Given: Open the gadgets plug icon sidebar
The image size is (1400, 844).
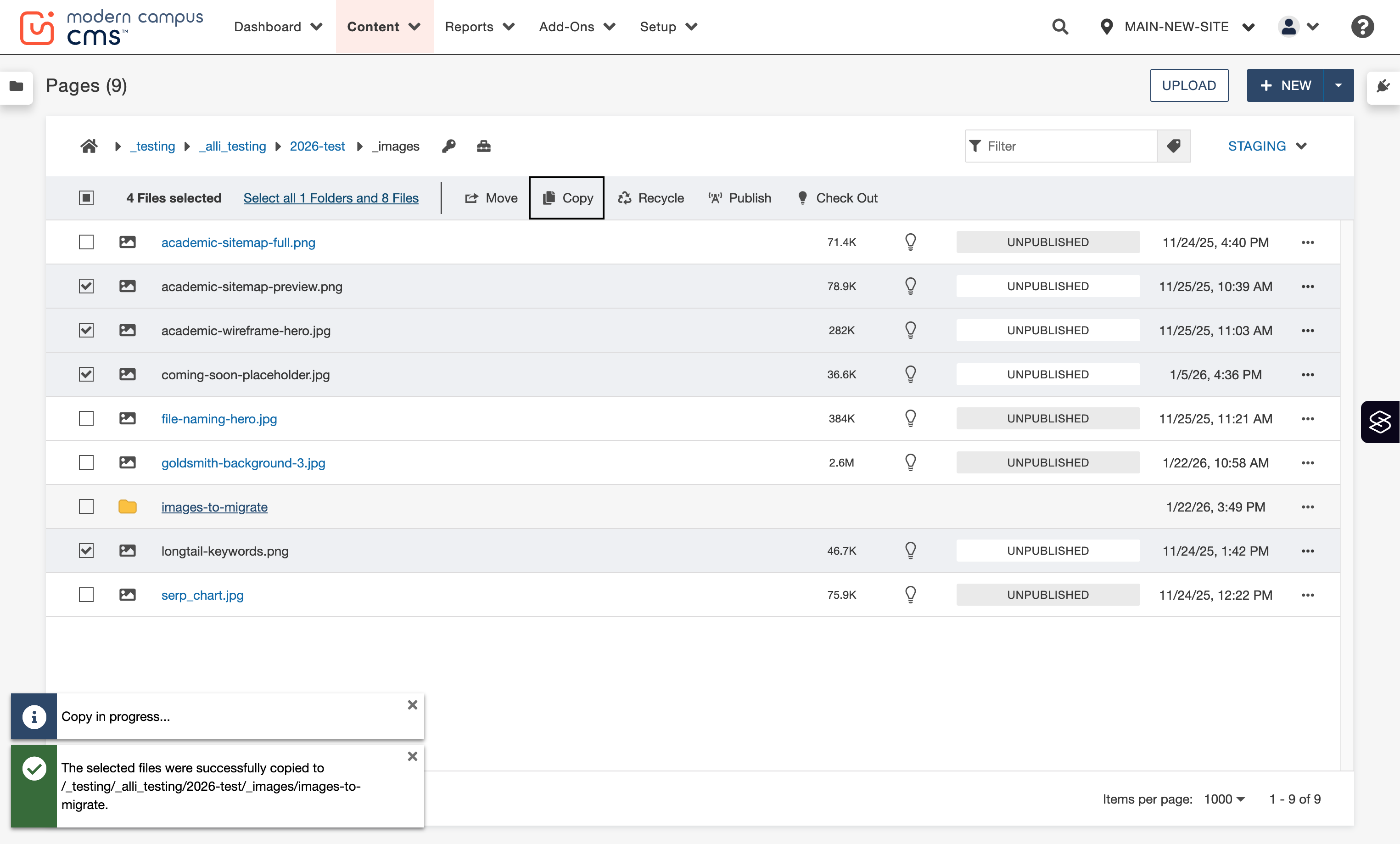Looking at the screenshot, I should pos(1383,86).
